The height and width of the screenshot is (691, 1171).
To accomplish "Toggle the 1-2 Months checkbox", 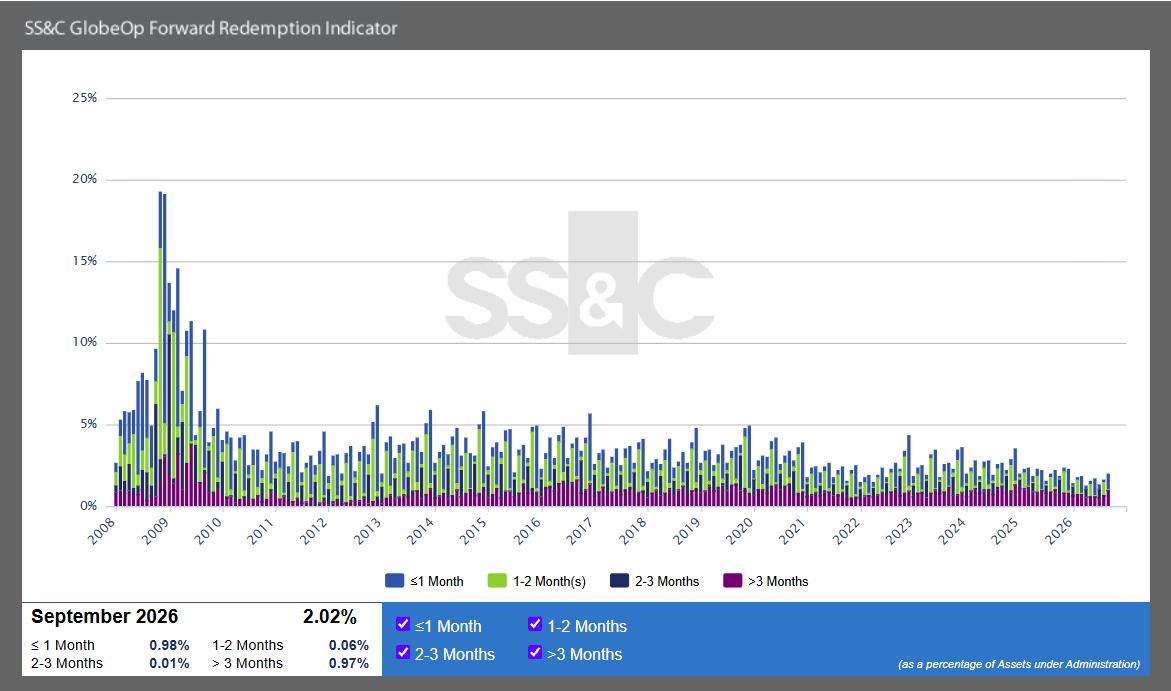I will [x=535, y=624].
